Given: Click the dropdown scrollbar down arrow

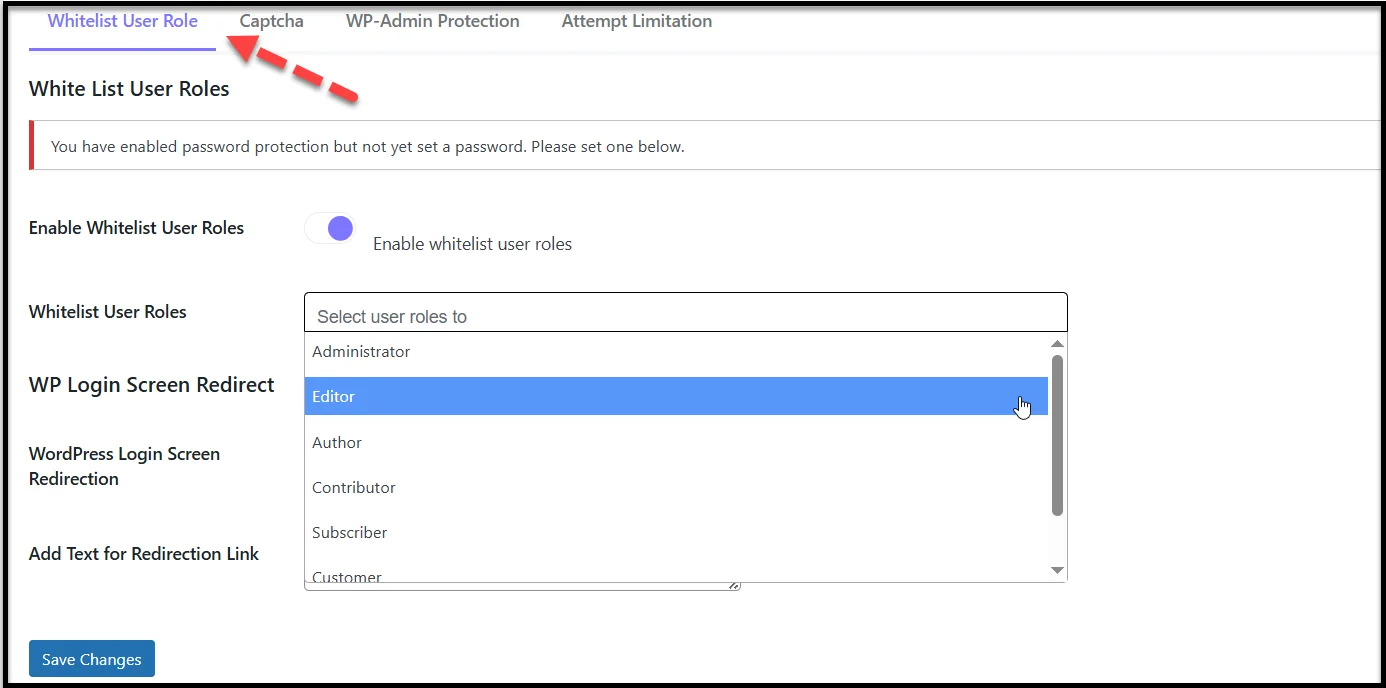Looking at the screenshot, I should point(1057,570).
